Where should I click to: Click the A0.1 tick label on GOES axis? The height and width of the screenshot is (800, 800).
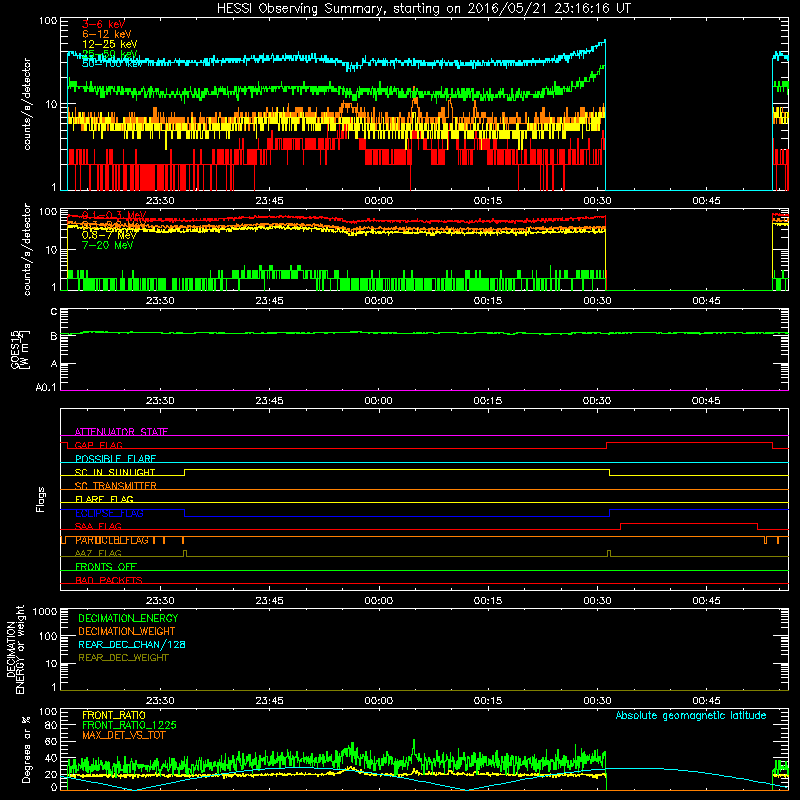[x=46, y=388]
